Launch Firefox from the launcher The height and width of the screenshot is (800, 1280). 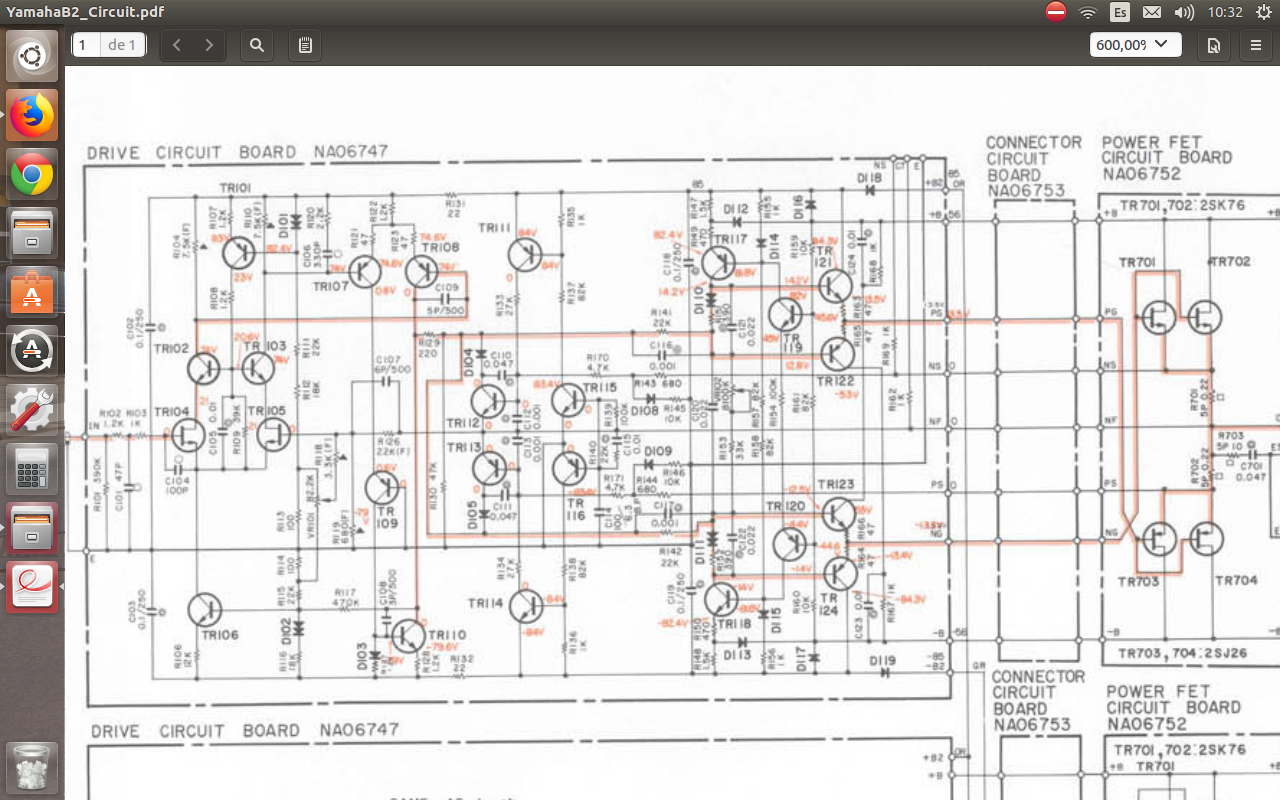click(x=32, y=115)
